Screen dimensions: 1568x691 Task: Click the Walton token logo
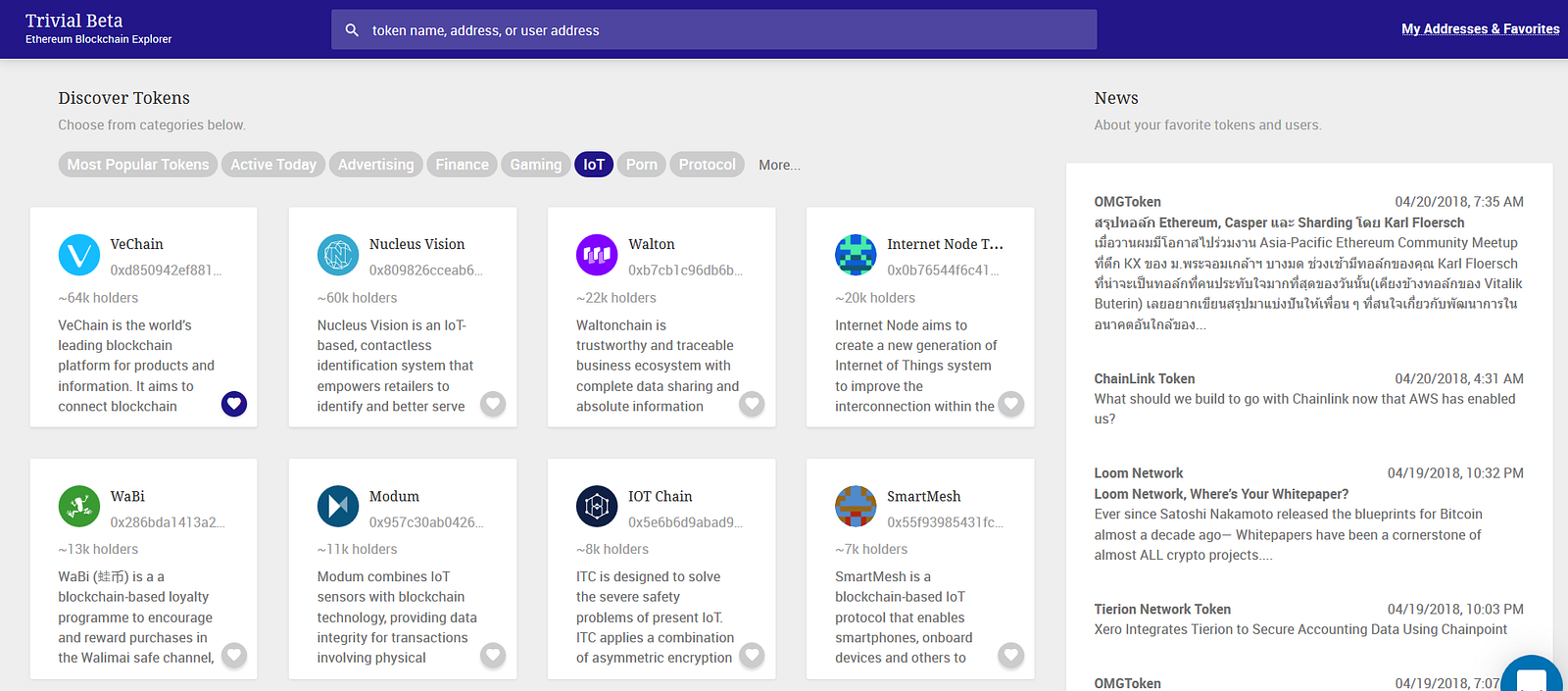tap(597, 255)
